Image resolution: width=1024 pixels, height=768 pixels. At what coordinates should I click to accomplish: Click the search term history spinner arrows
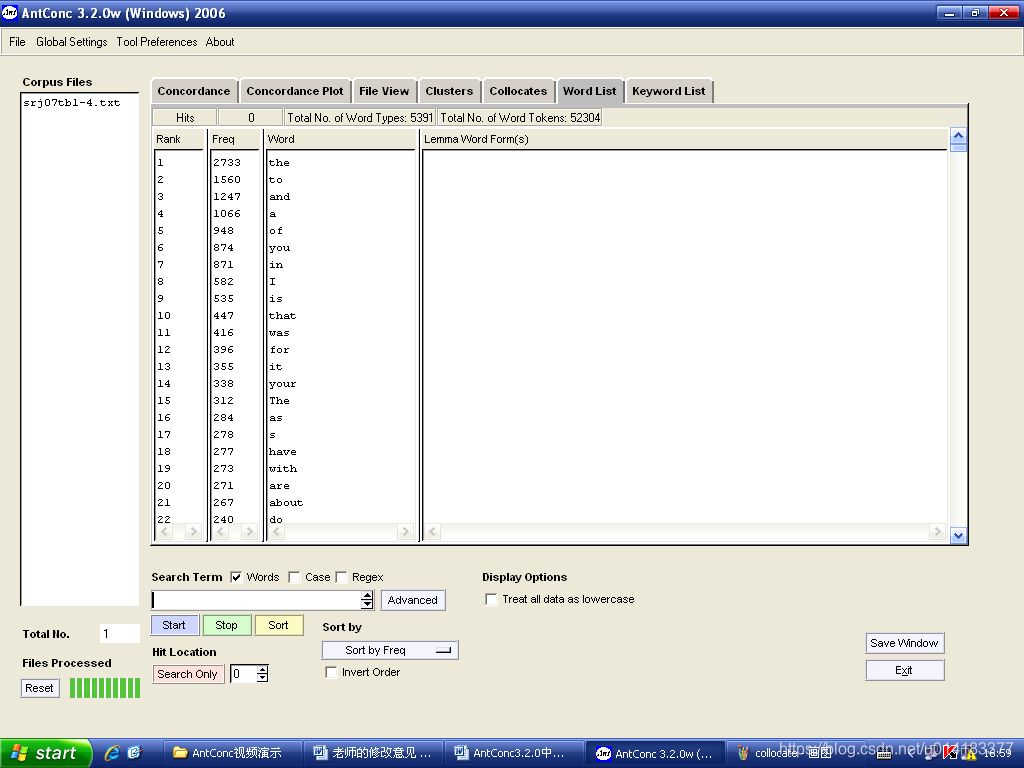tap(368, 600)
